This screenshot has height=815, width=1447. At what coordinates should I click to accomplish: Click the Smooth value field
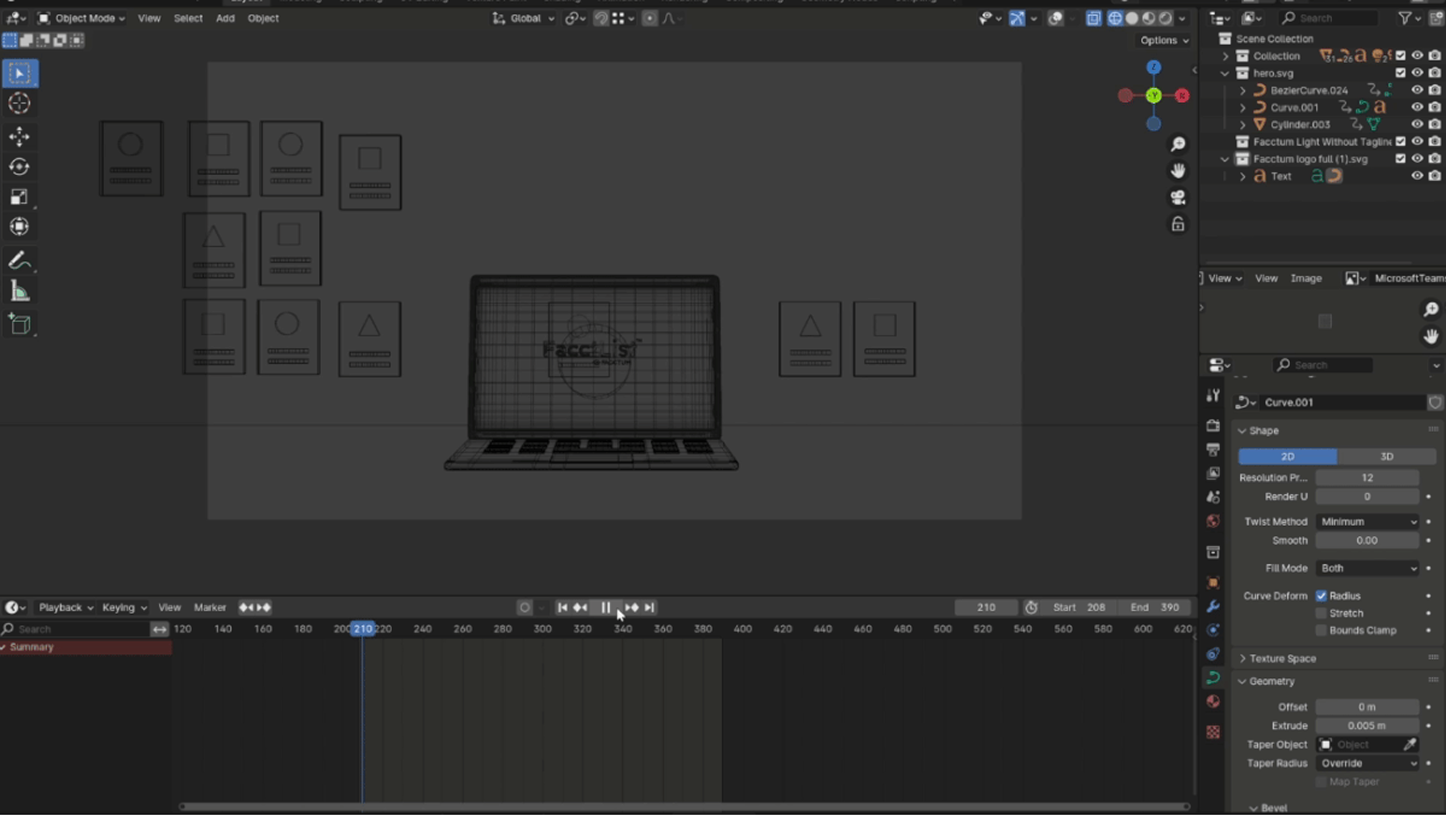pyautogui.click(x=1367, y=540)
